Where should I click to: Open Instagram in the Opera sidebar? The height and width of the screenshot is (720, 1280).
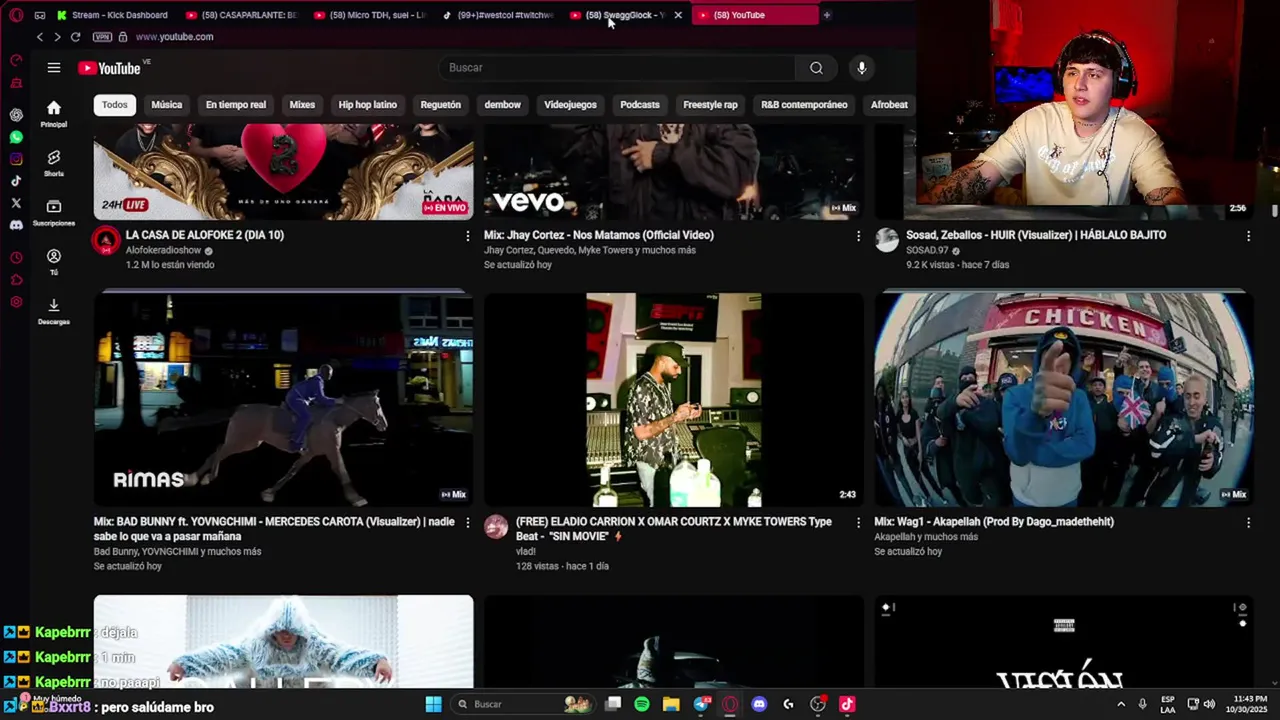pyautogui.click(x=16, y=159)
